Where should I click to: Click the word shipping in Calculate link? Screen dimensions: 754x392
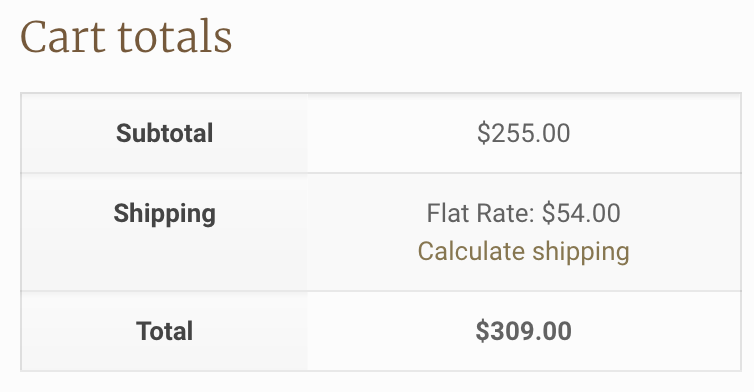[x=581, y=252]
